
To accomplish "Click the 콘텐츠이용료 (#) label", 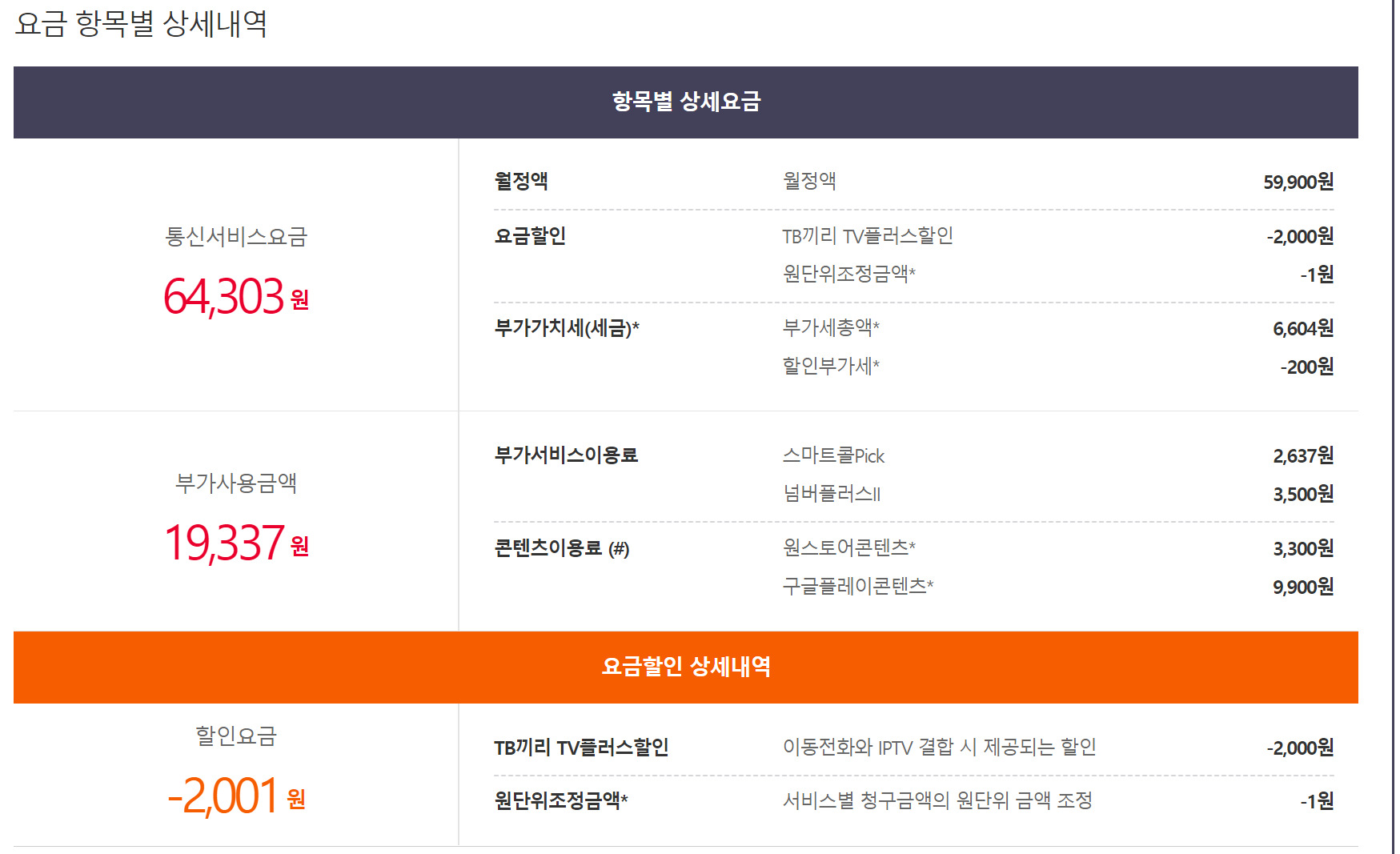I will (561, 548).
